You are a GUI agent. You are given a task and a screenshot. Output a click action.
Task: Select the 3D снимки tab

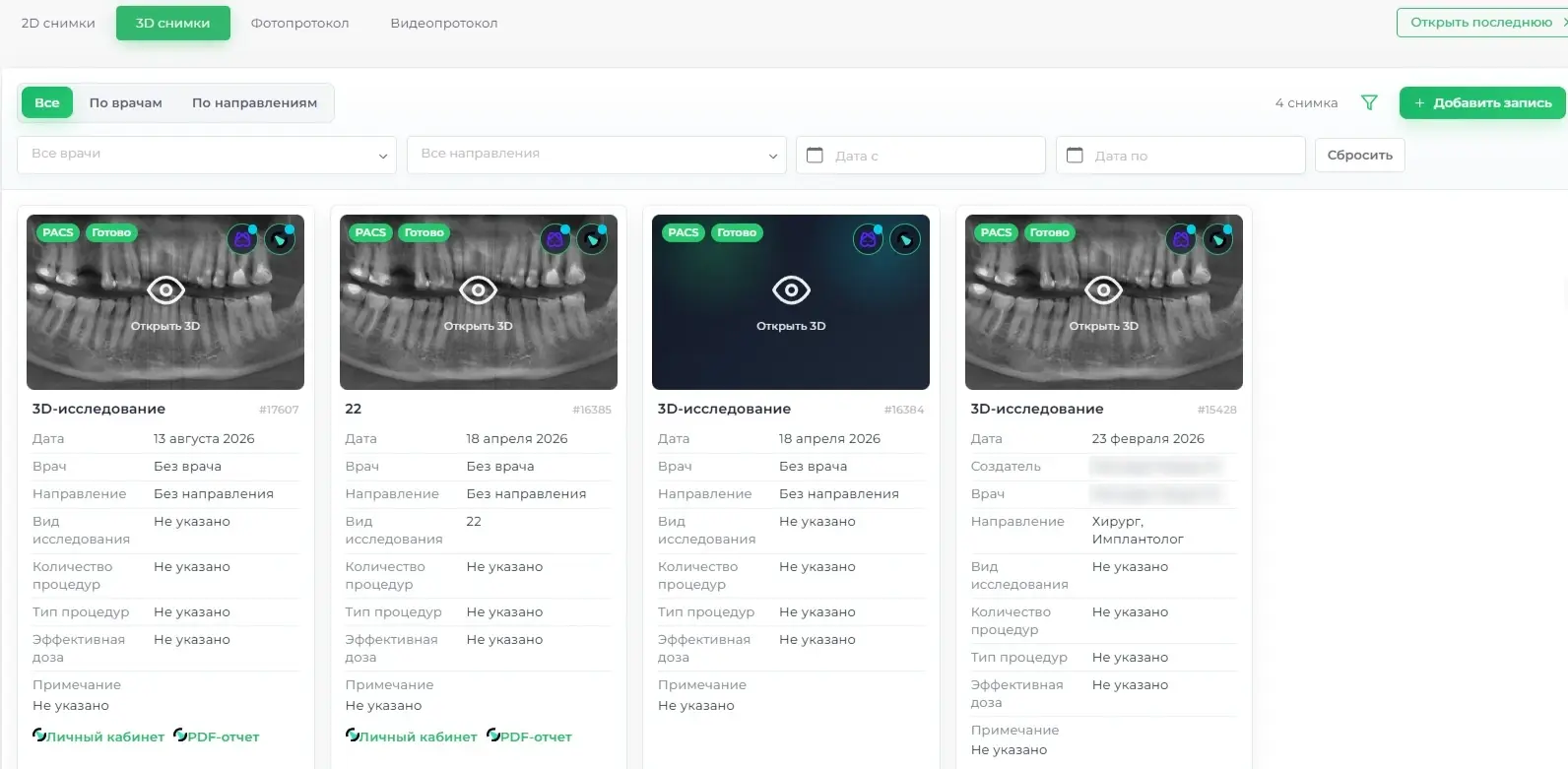(x=173, y=23)
